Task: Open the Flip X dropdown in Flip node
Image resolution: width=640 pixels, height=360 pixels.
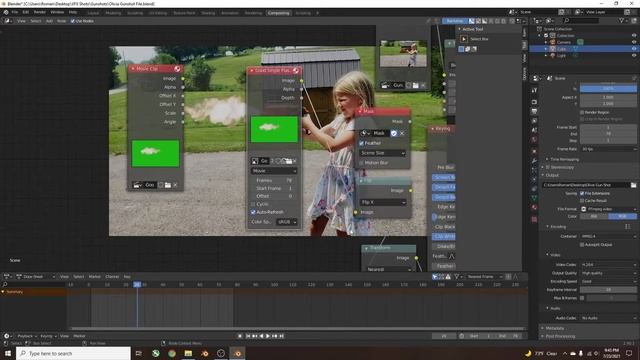Action: (382, 202)
